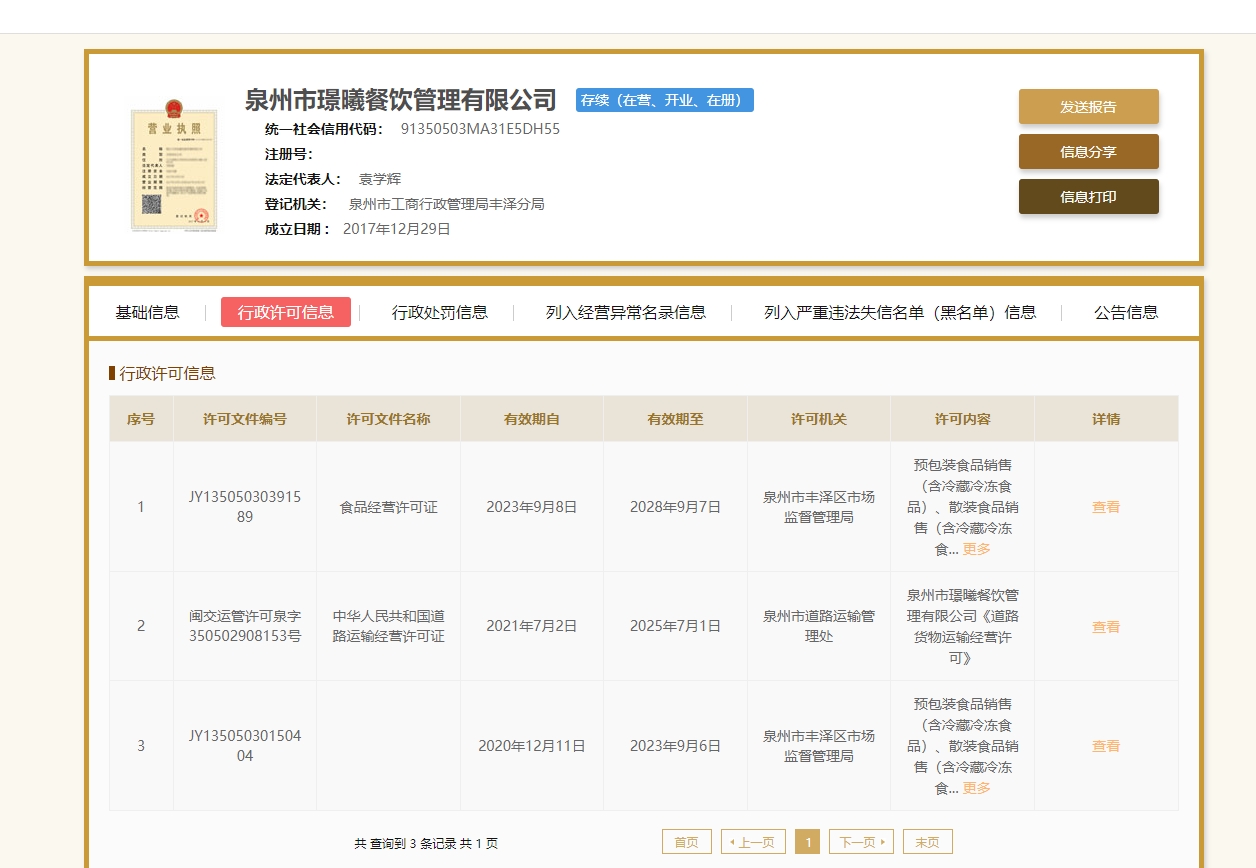This screenshot has height=868, width=1256.
Task: Click the 《道路货物运输经营许可》 content cell
Action: click(963, 626)
